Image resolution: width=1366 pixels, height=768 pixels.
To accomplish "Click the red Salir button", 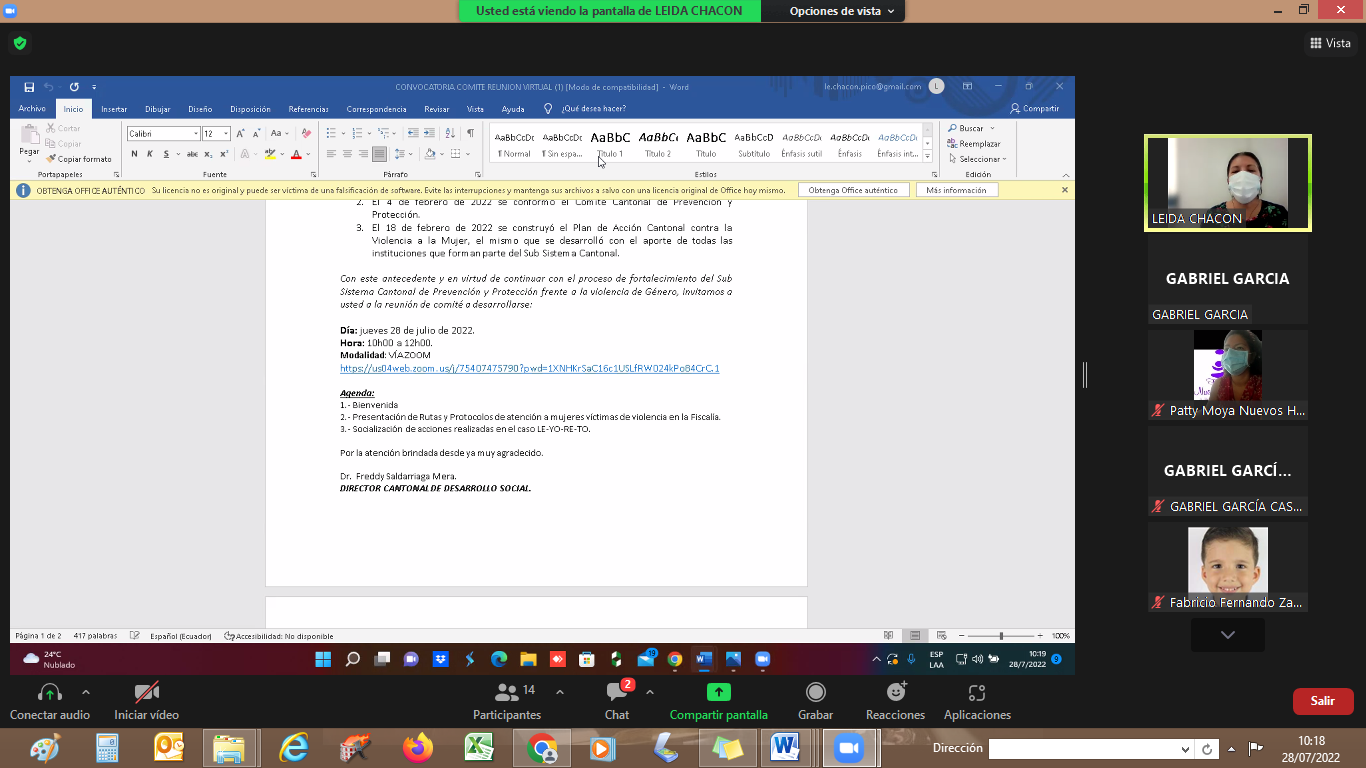I will pos(1322,701).
